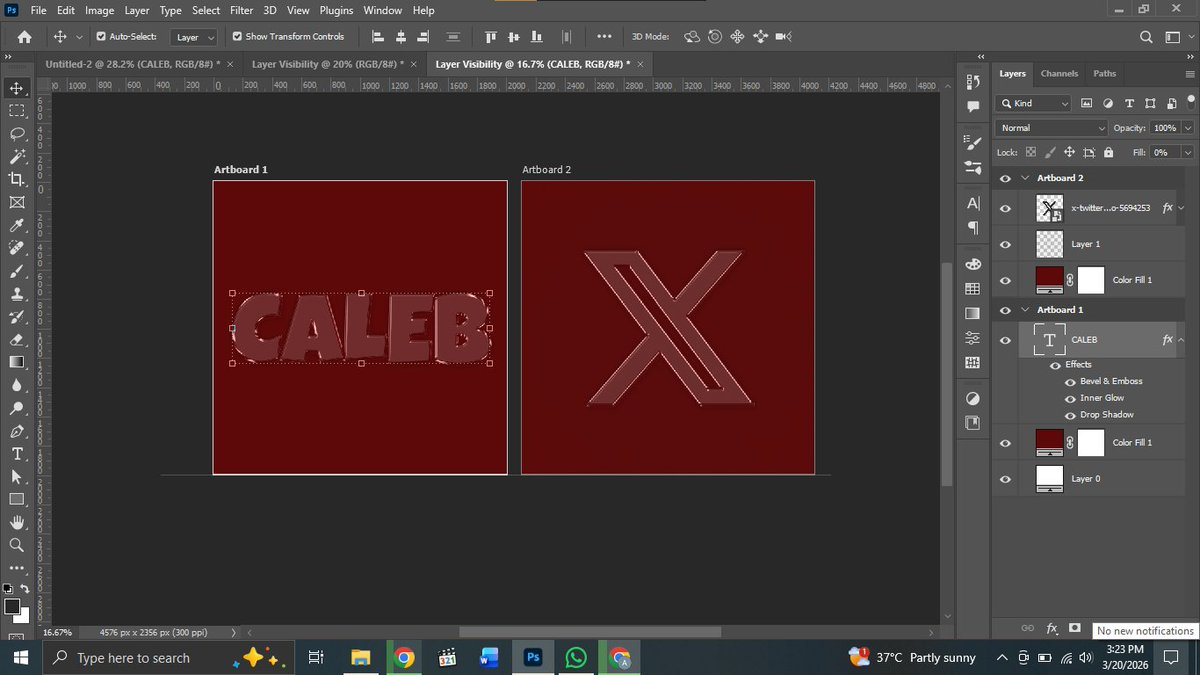Open the History panel icon

[974, 83]
